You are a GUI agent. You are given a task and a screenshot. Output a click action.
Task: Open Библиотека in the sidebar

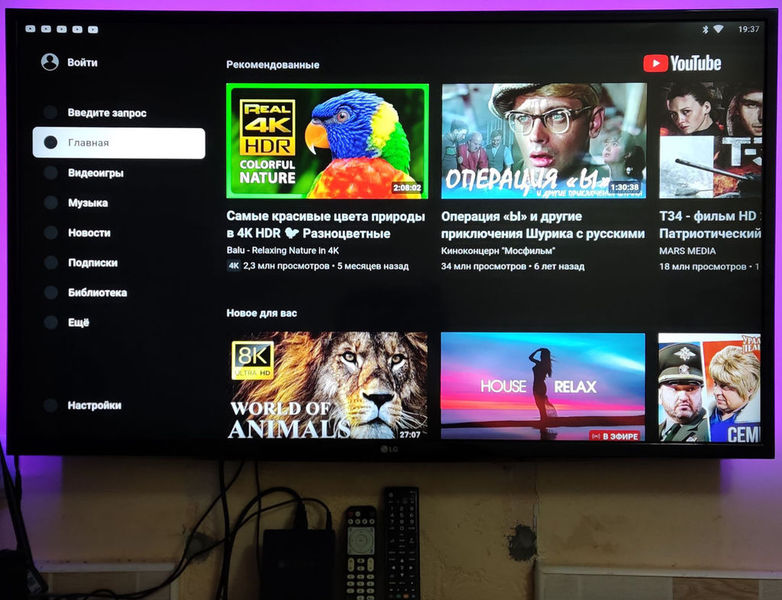point(97,293)
